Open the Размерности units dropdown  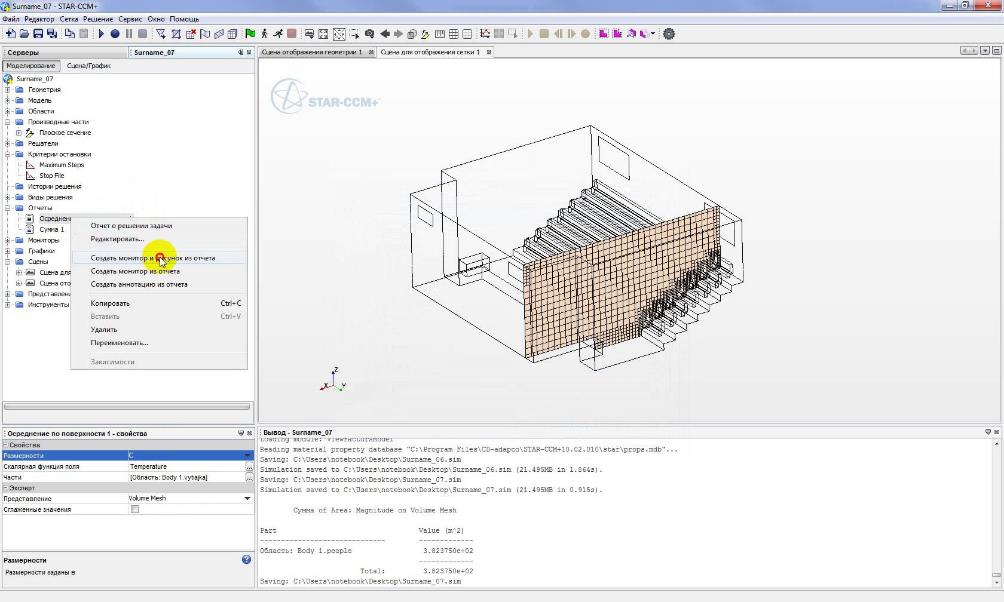(247, 456)
